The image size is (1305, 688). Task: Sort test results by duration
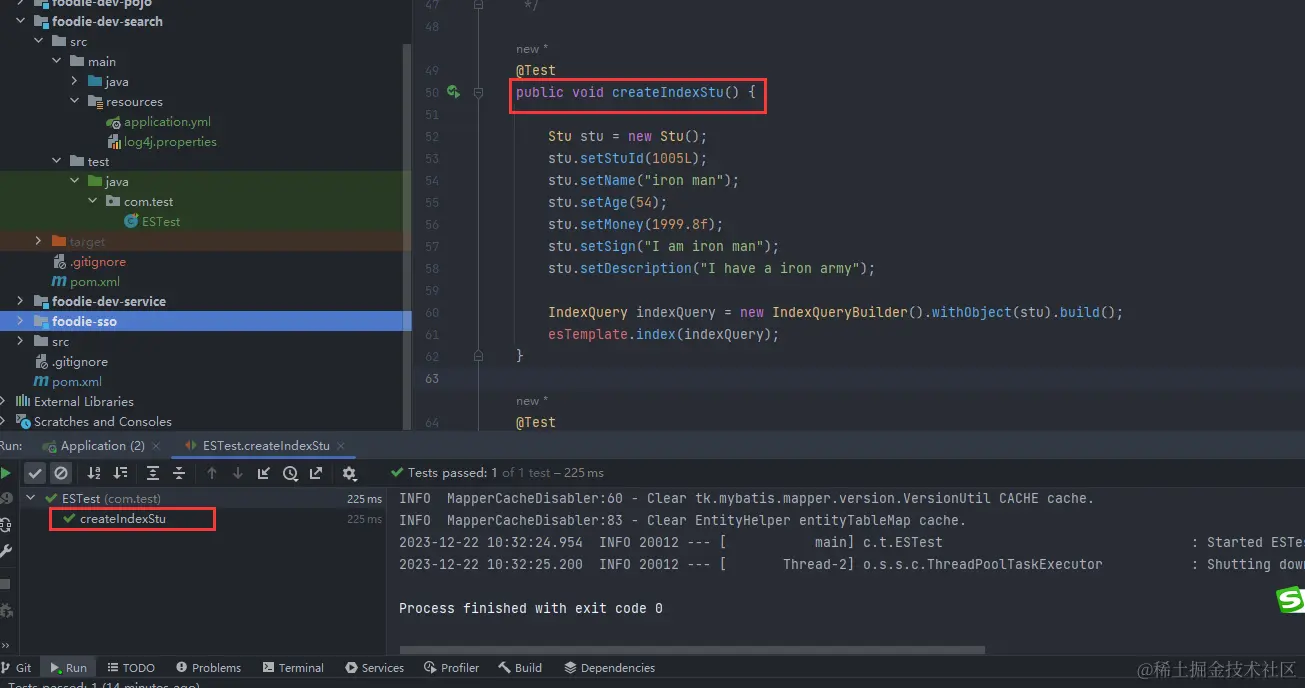click(120, 473)
